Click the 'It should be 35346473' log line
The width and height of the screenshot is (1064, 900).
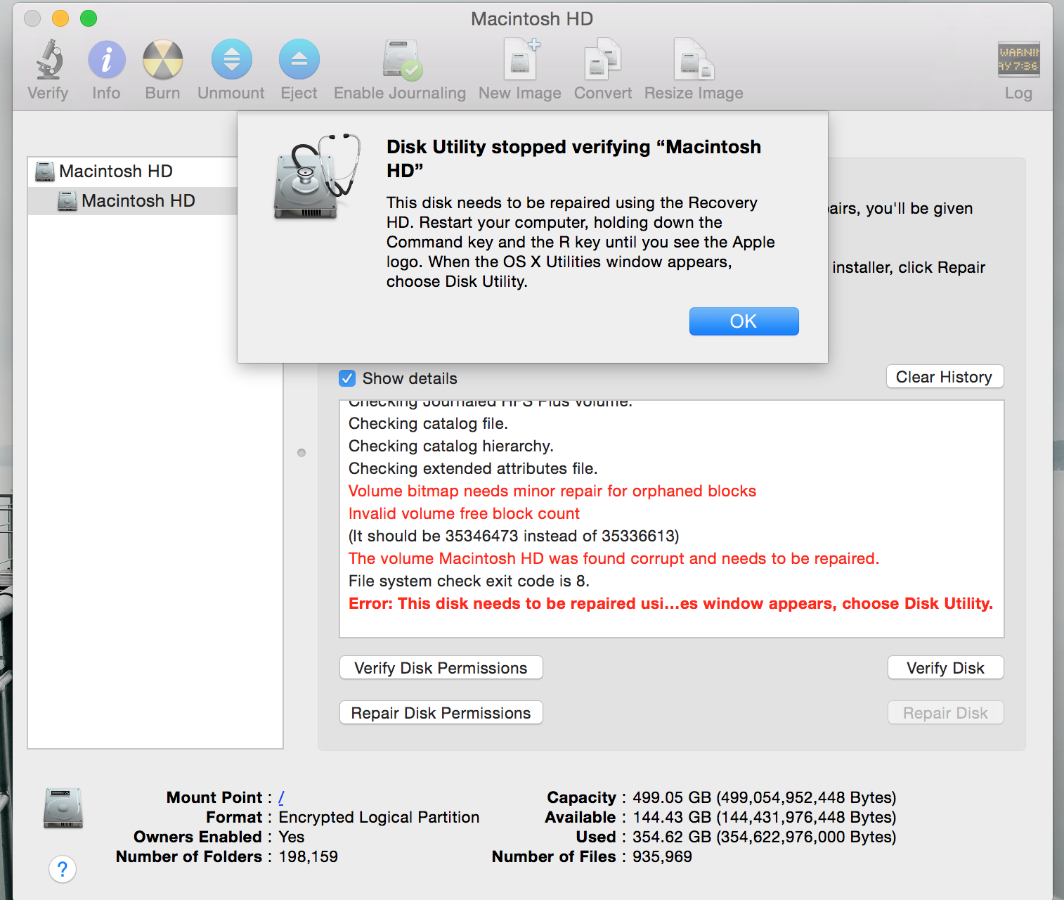point(514,536)
